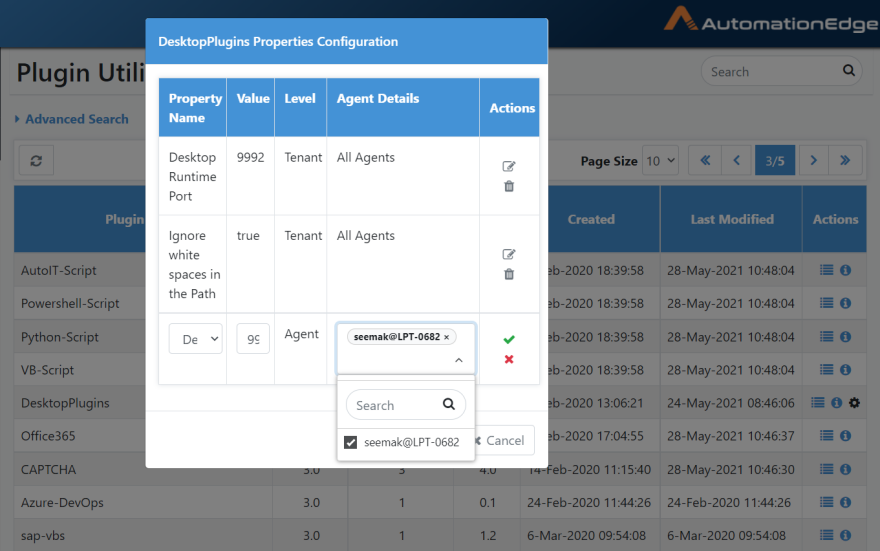Open settings gear for DesktopPlugins row

[854, 402]
